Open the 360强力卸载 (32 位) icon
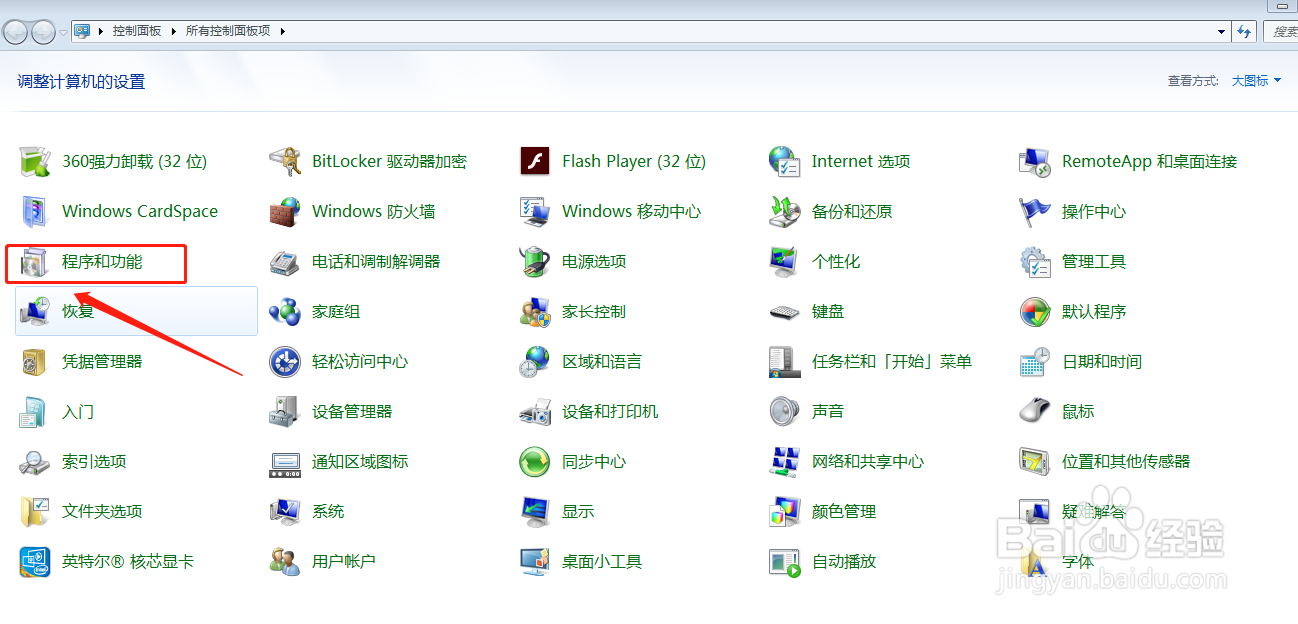Image resolution: width=1298 pixels, height=624 pixels. pos(35,161)
